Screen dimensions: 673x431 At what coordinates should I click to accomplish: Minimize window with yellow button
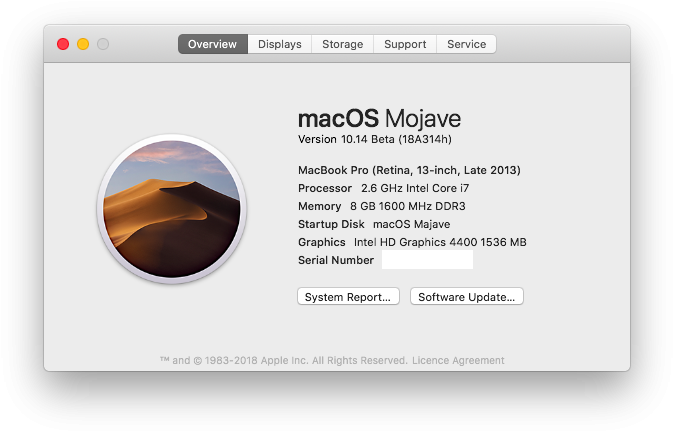tap(83, 44)
